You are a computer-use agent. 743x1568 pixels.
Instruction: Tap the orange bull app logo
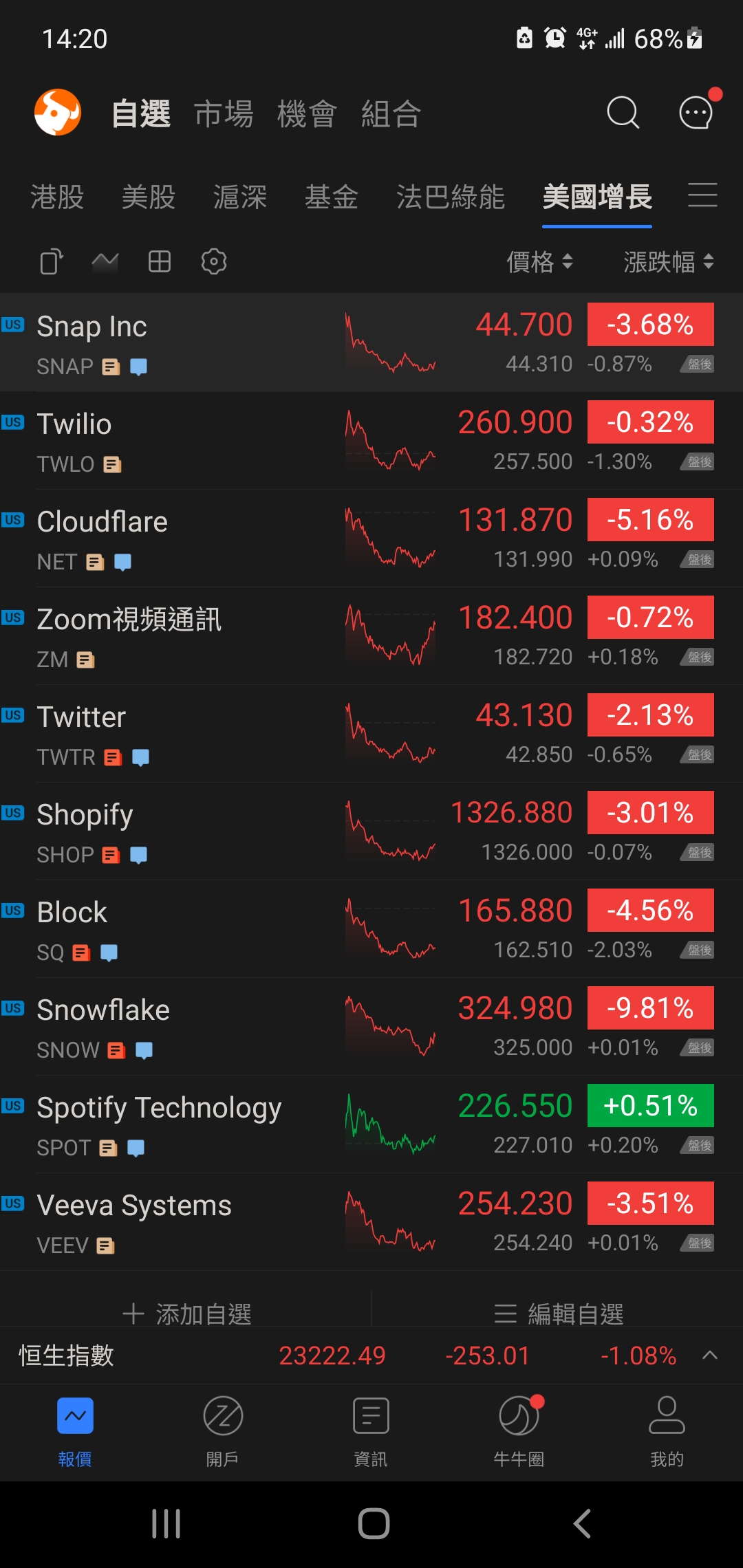coord(58,112)
